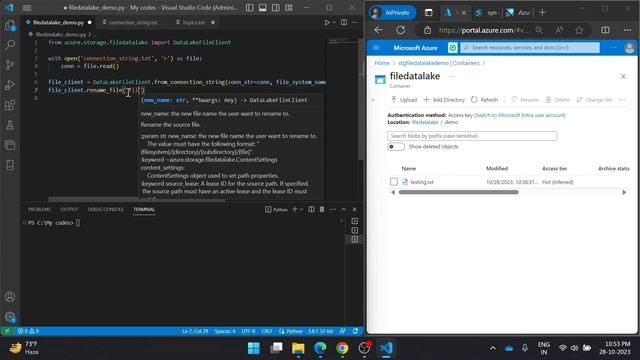Click the Edge browser refresh button
This screenshot has width=640, height=360.
point(401,30)
